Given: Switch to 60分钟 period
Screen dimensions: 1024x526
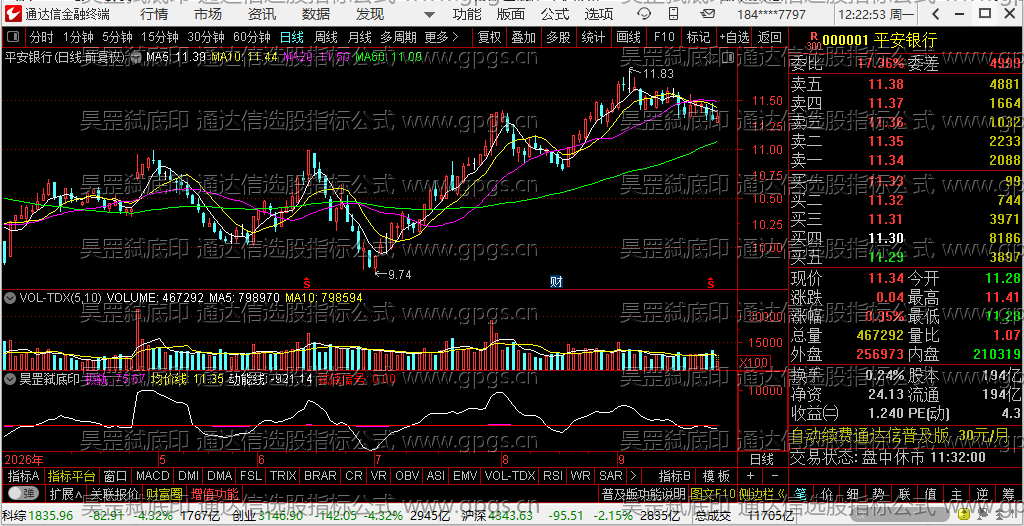Looking at the screenshot, I should pyautogui.click(x=251, y=37).
